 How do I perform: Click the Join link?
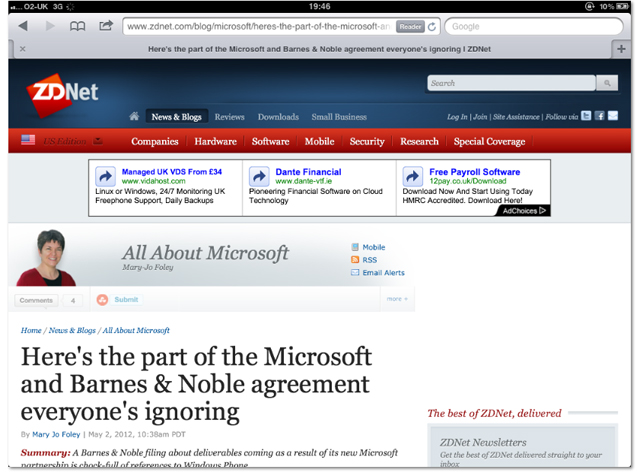(480, 117)
